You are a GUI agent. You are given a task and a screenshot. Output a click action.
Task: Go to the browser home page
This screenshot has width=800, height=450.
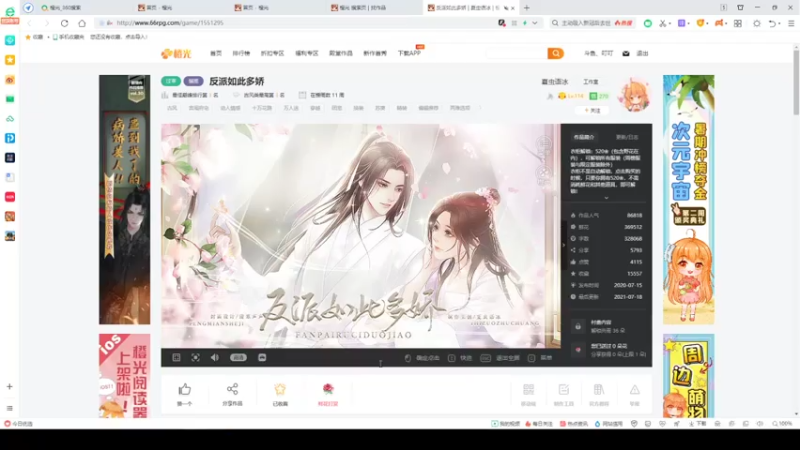point(82,23)
